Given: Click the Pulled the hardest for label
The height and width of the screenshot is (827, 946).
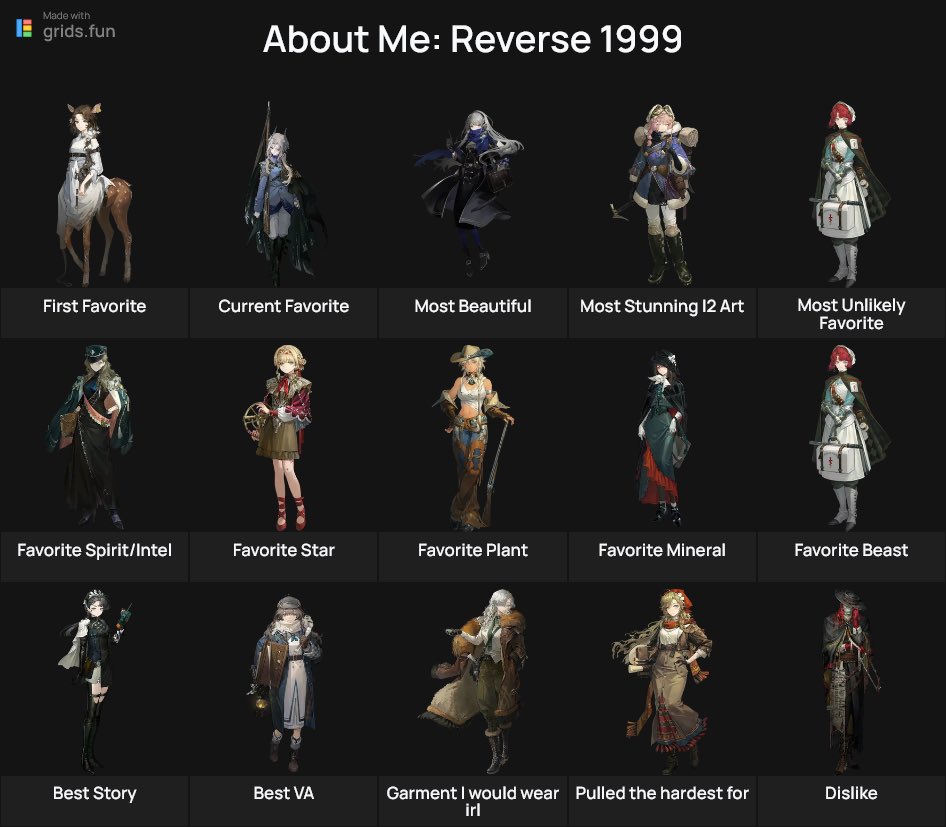Looking at the screenshot, I should (x=662, y=793).
